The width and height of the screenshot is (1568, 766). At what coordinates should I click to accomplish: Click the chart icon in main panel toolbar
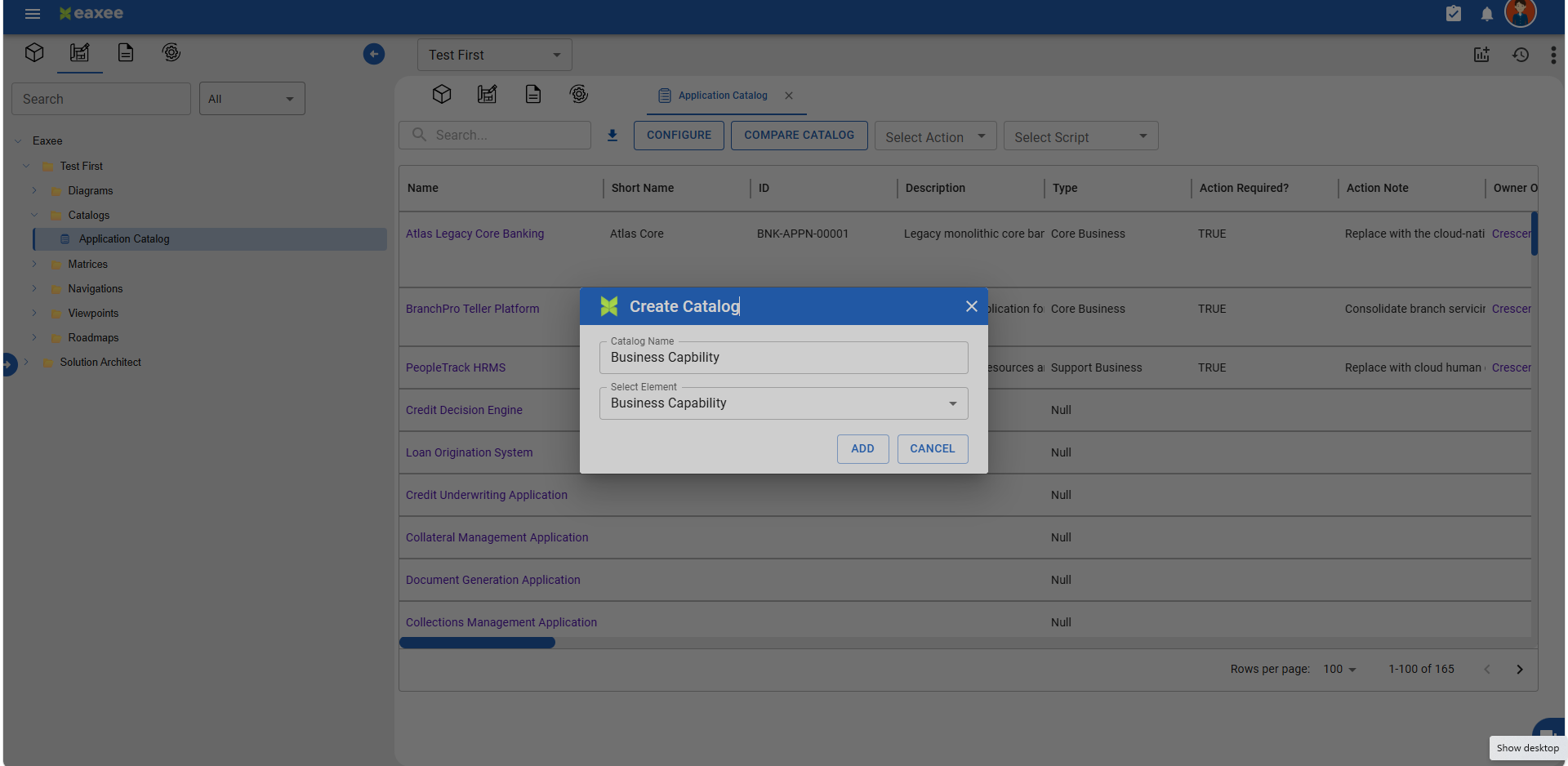click(x=488, y=94)
